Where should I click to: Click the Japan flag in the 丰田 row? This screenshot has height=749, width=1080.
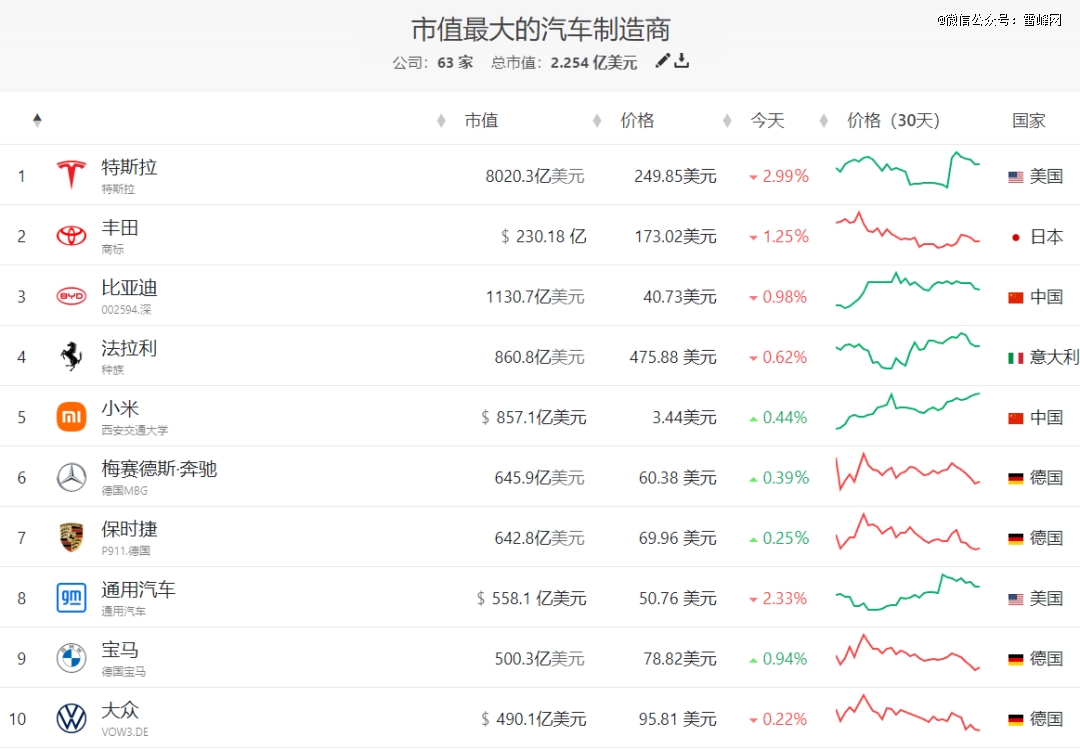tap(1015, 238)
